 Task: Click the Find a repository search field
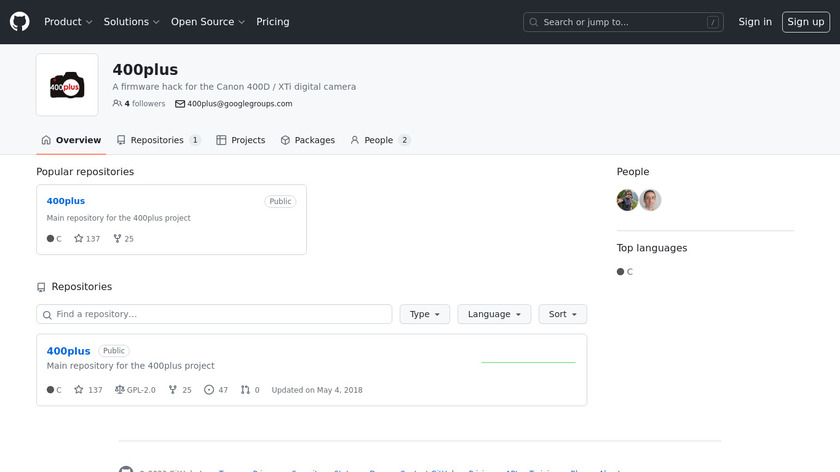[x=214, y=314]
